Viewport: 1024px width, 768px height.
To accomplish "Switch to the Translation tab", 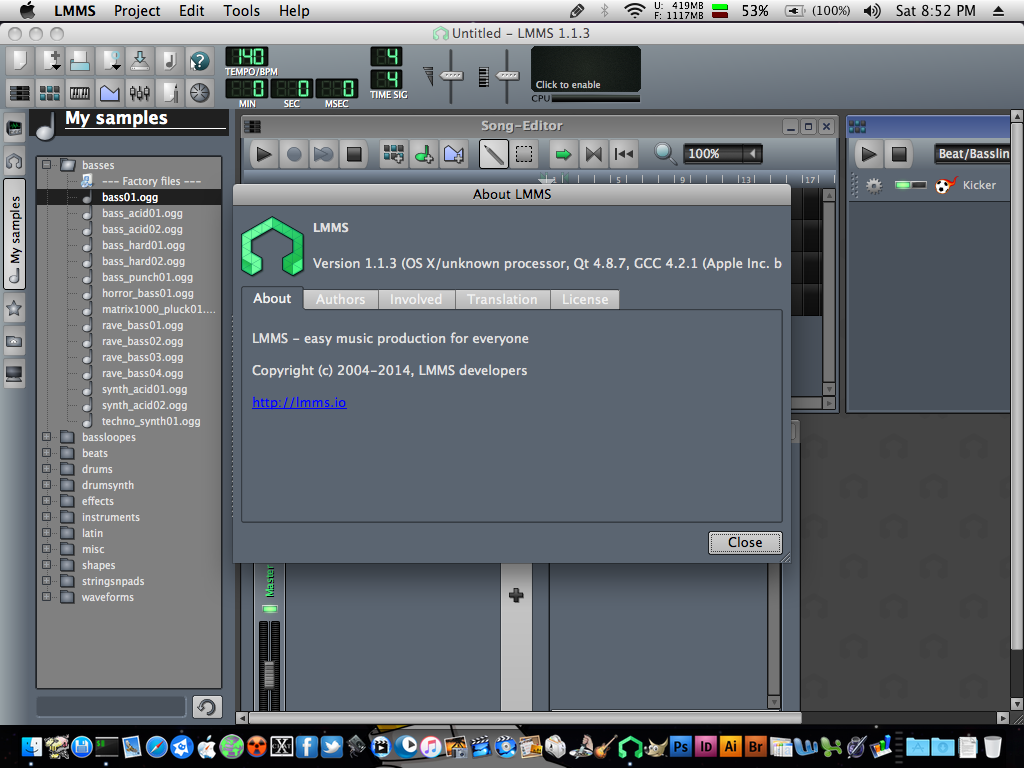I will pos(502,299).
